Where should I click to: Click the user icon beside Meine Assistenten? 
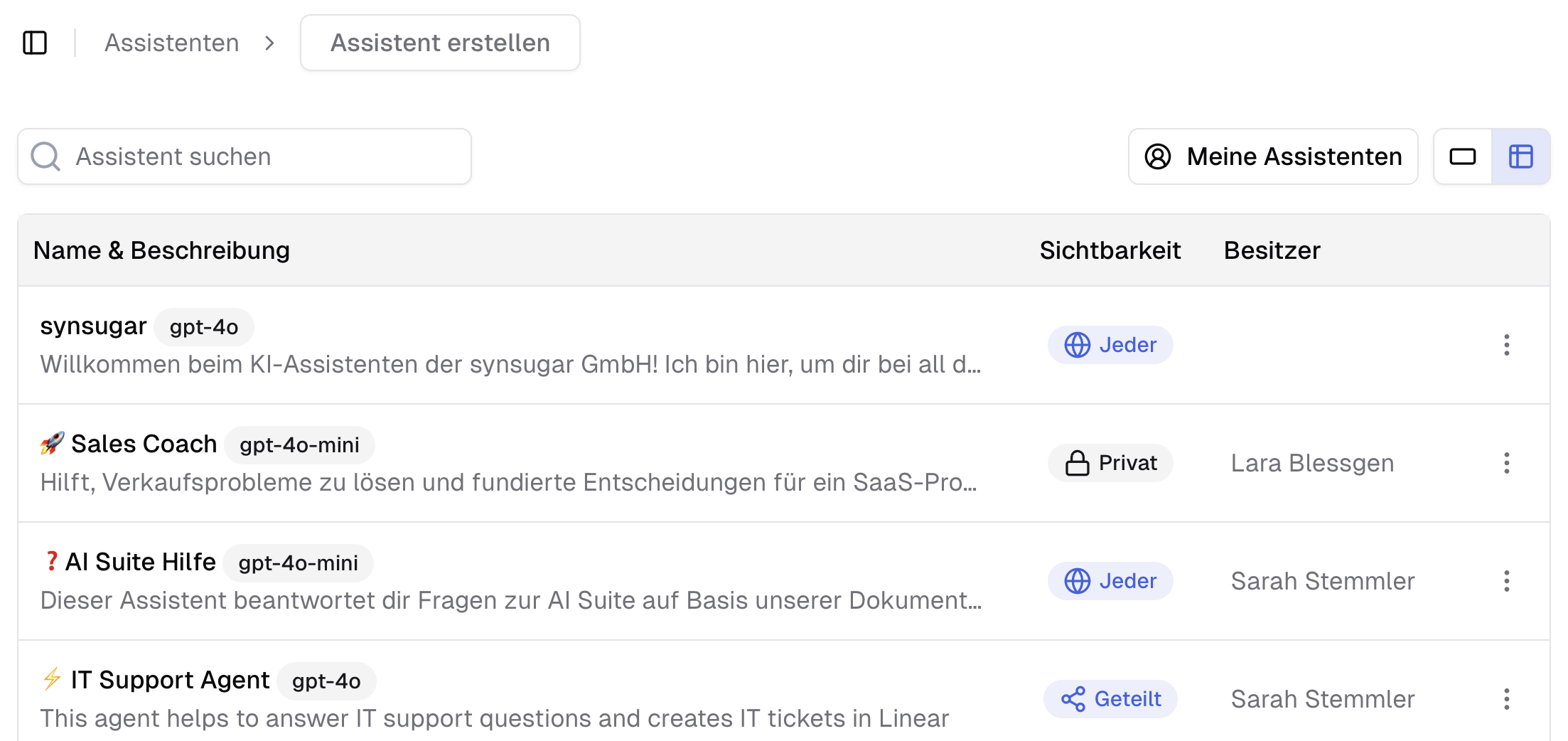pyautogui.click(x=1158, y=156)
